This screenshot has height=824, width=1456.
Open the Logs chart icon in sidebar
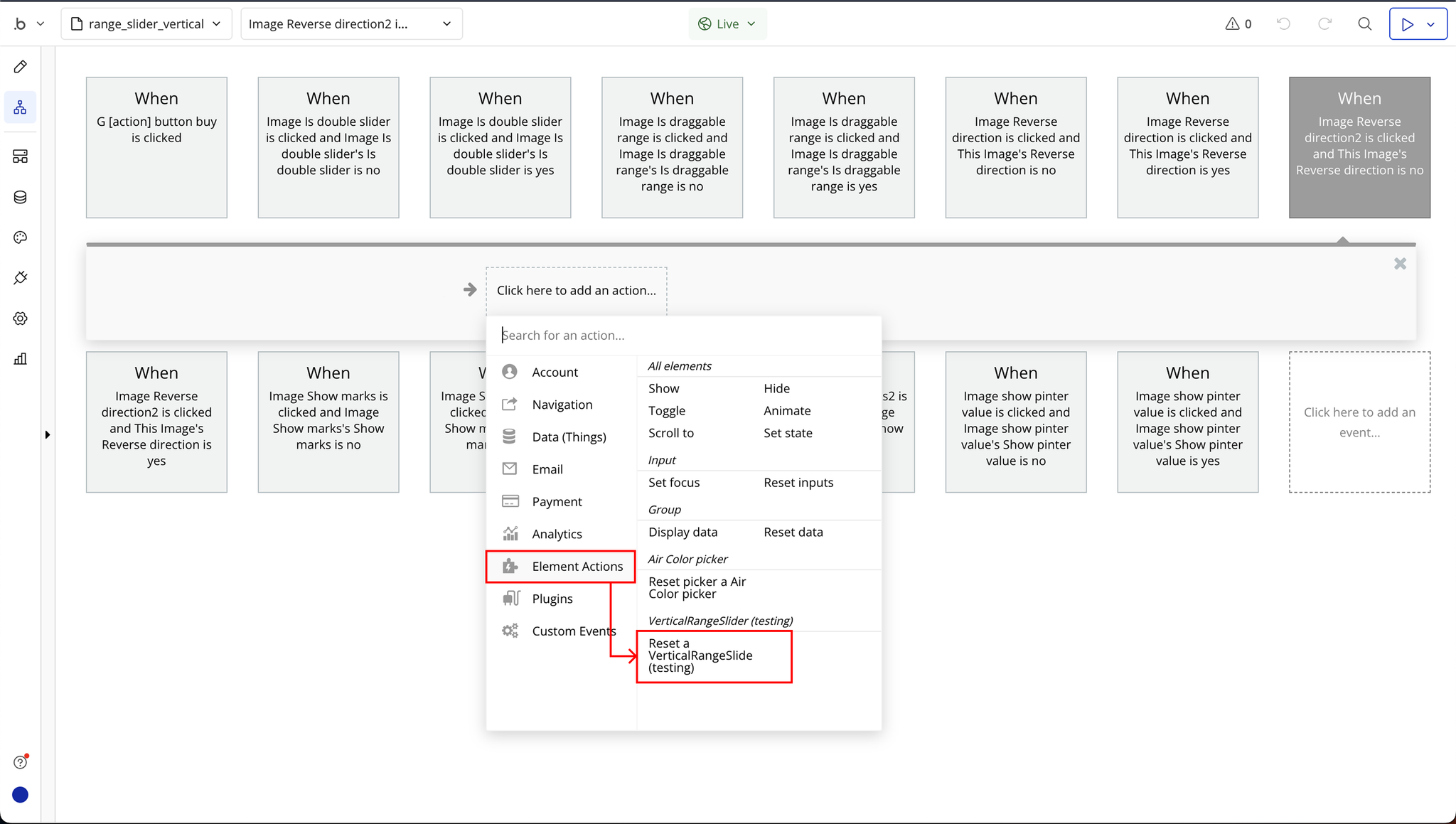(20, 359)
